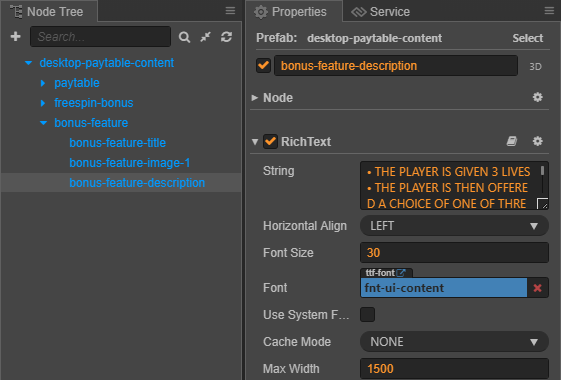Image resolution: width=561 pixels, height=380 pixels.
Task: Open the Node Tree panel hamburger menu
Action: pyautogui.click(x=230, y=11)
